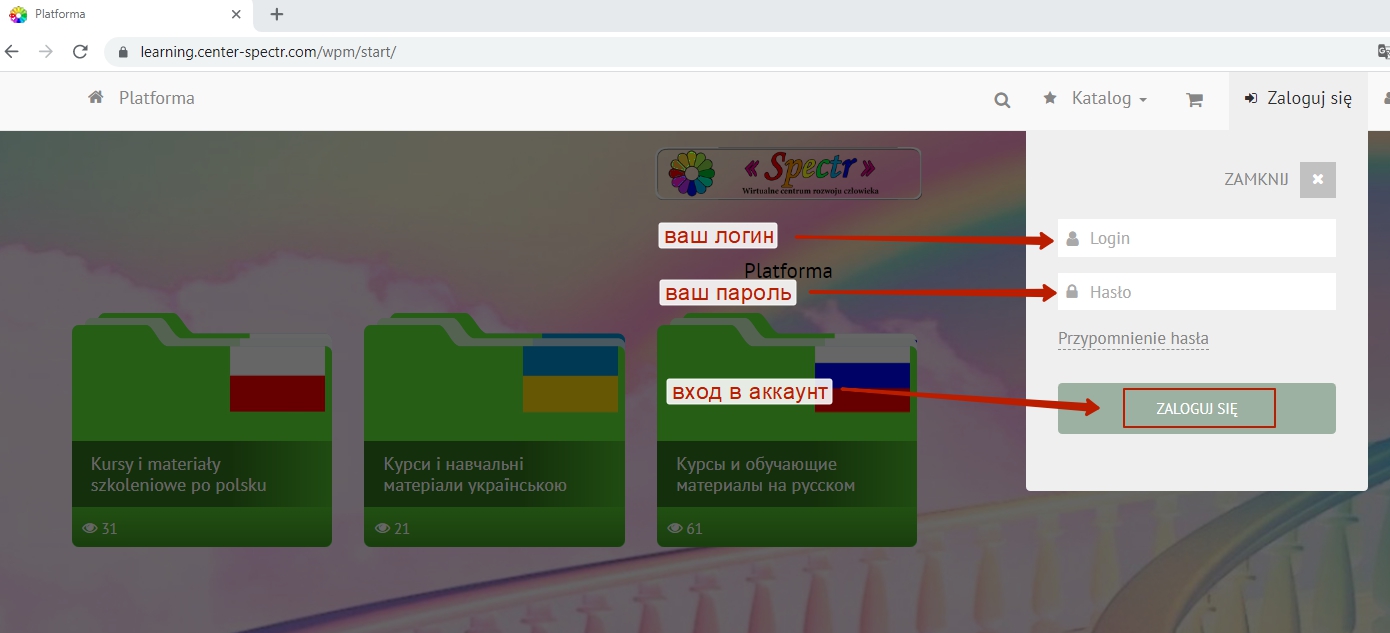Open a new browser tab
The image size is (1390, 633).
tap(277, 14)
